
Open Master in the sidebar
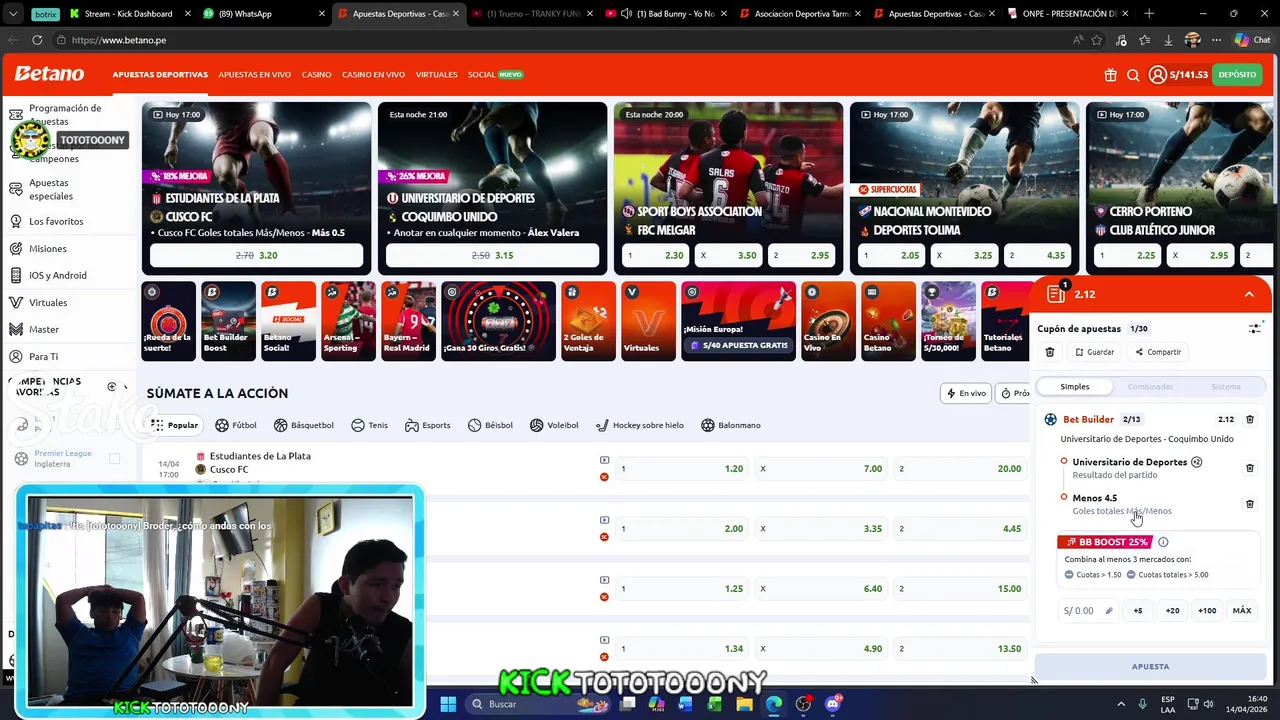click(x=43, y=329)
